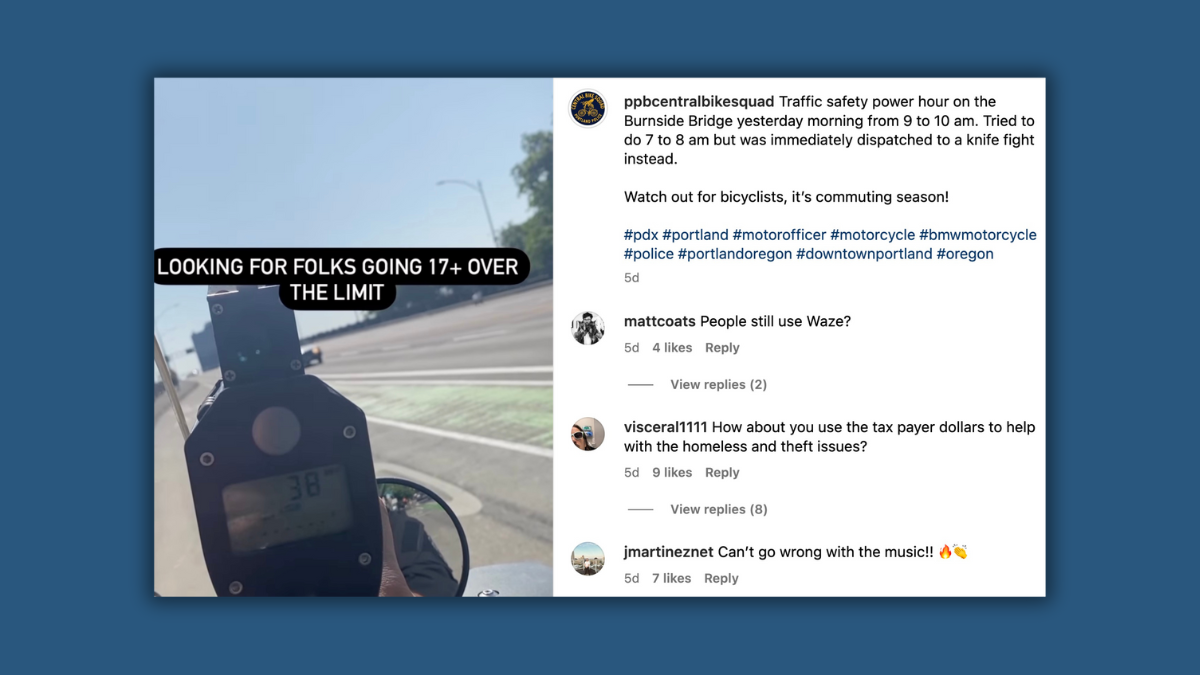Expand View replies (8) under taxpayer comment
1200x675 pixels.
pos(718,509)
